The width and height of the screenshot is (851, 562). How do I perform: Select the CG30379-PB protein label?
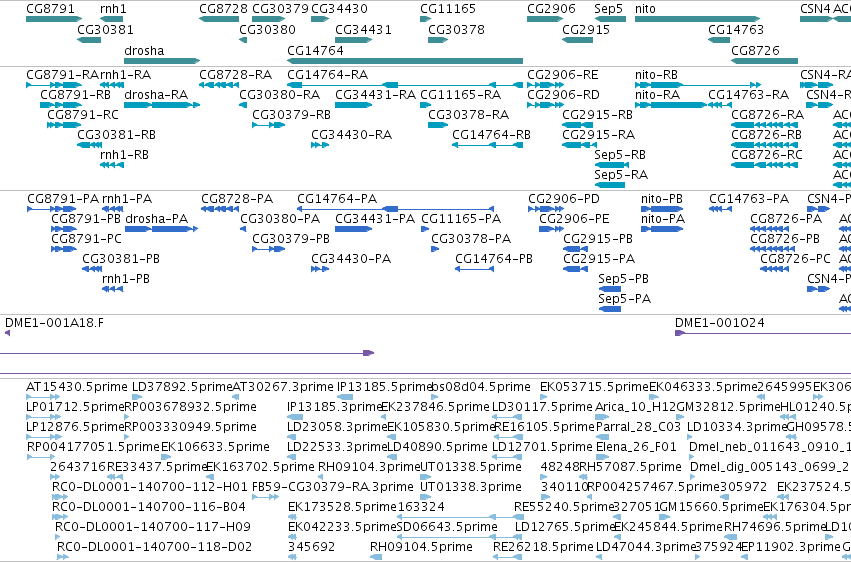coord(291,239)
